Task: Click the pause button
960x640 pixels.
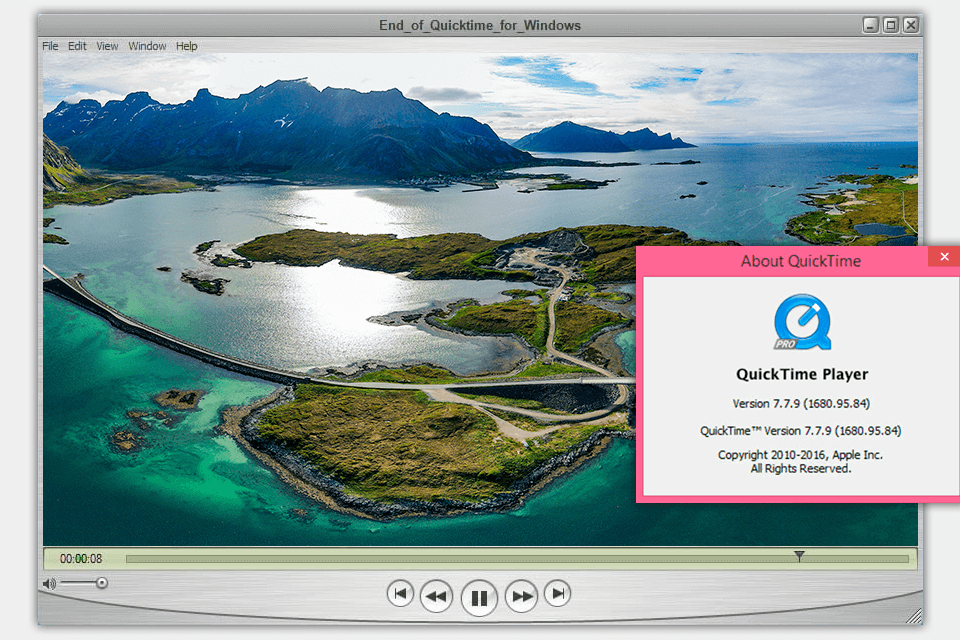Action: [479, 597]
